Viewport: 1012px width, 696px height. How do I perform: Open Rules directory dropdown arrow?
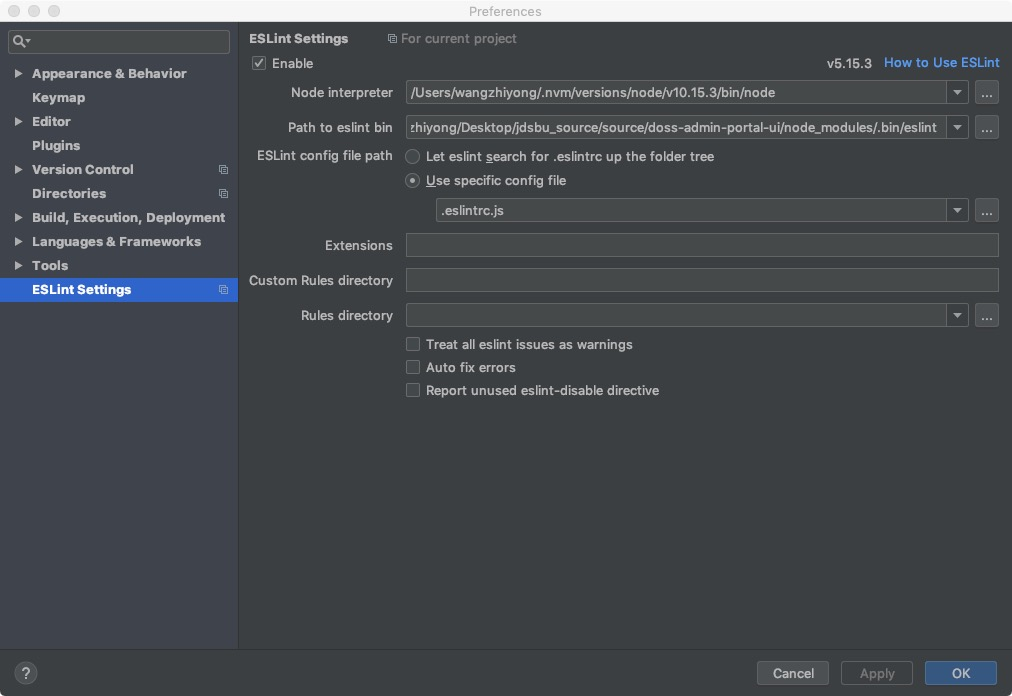click(957, 315)
